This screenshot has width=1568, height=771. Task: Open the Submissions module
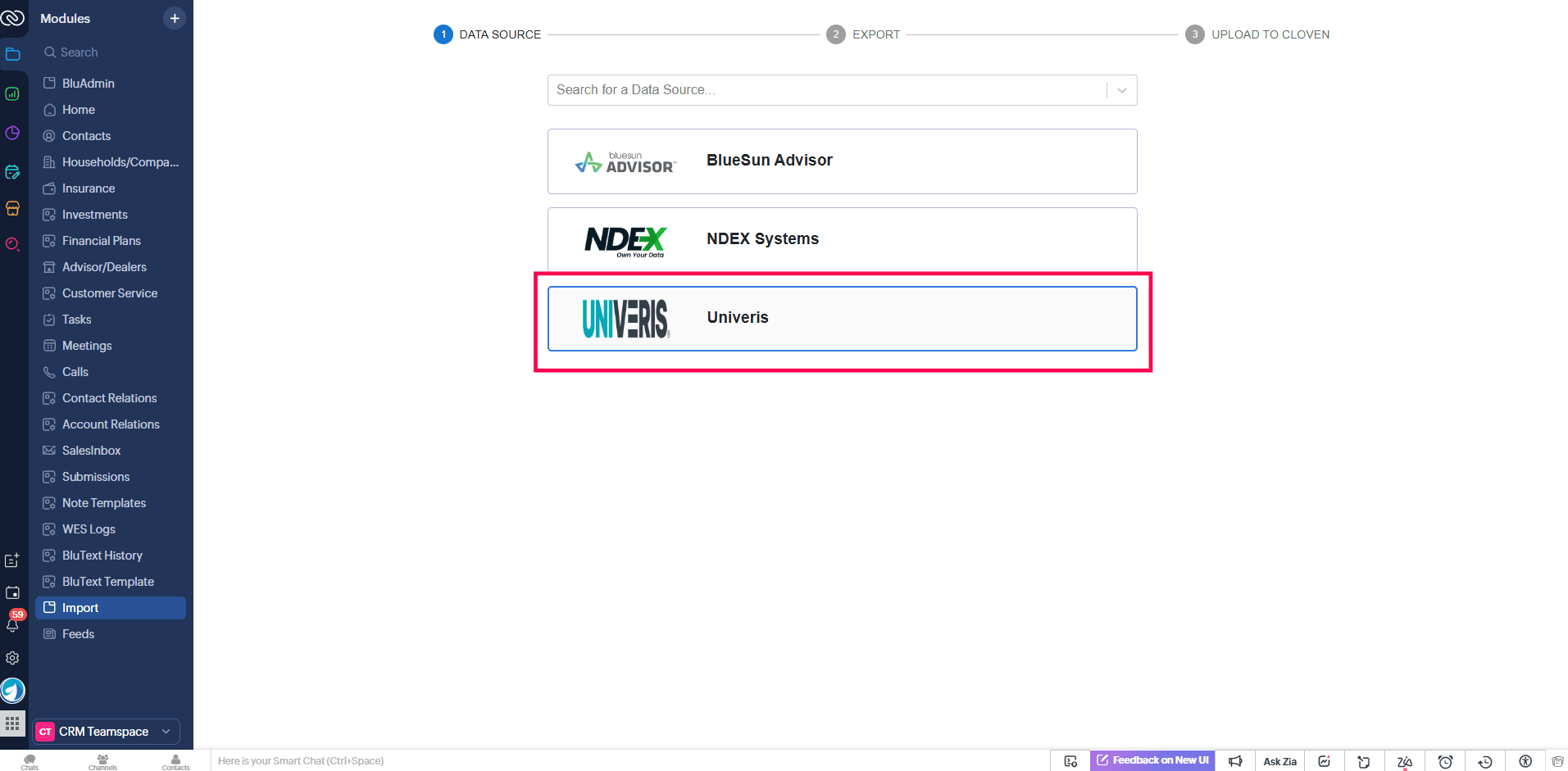[x=111, y=477]
